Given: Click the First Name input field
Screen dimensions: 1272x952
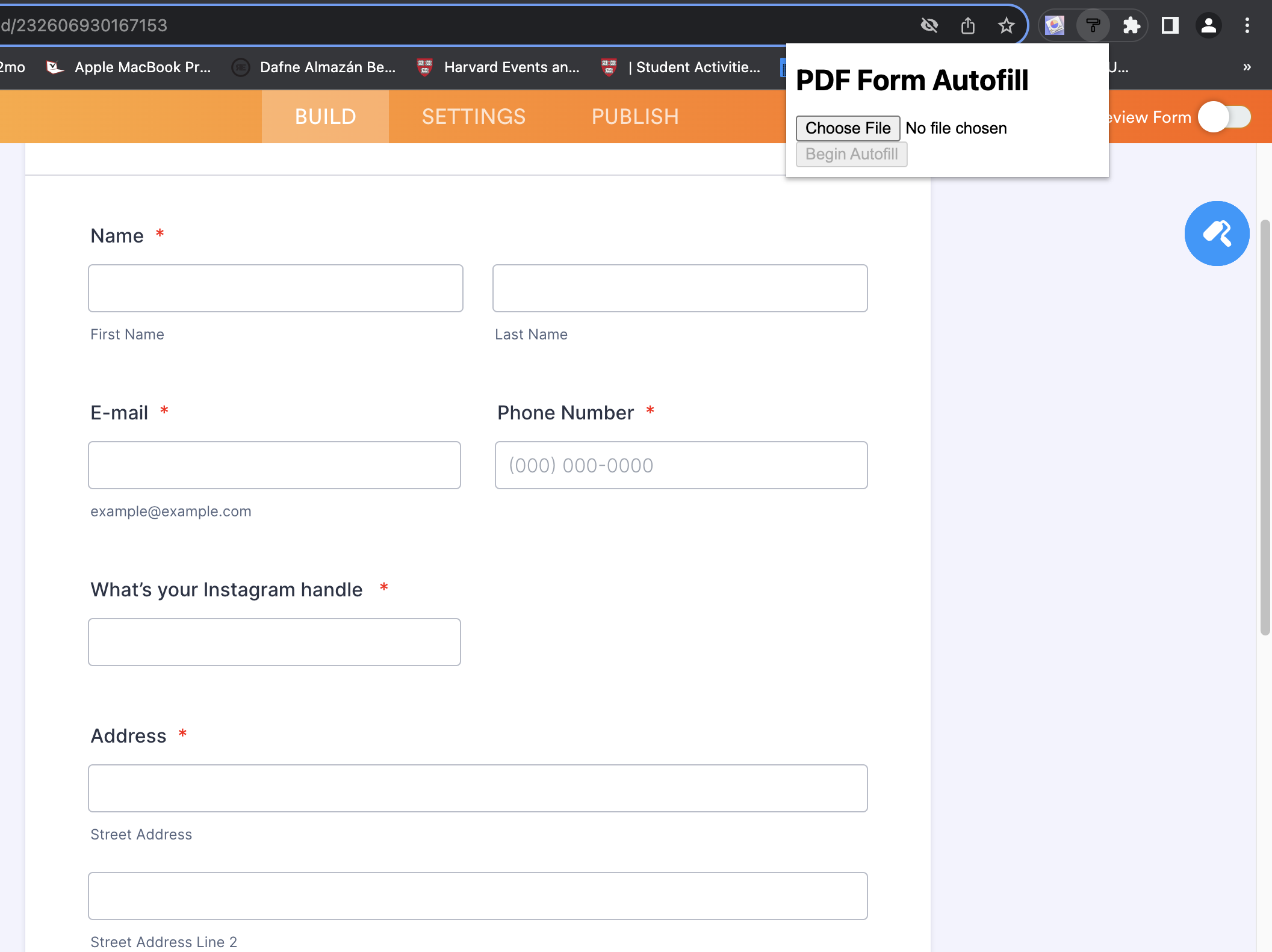Looking at the screenshot, I should (275, 288).
